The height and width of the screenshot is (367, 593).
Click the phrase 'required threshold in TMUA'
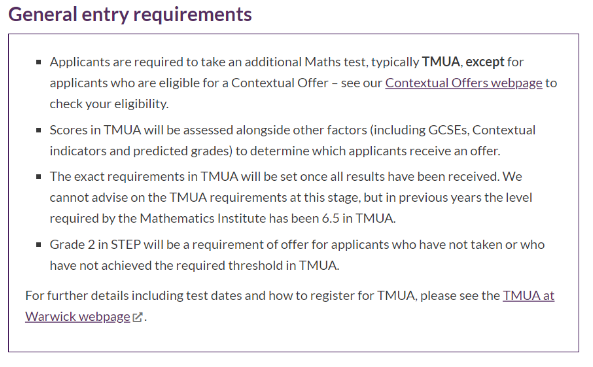(257, 266)
